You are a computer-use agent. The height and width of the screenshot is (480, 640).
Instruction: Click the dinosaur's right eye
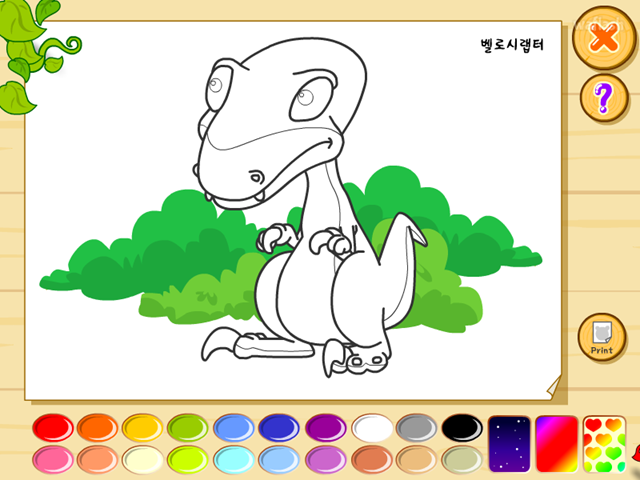[x=311, y=100]
